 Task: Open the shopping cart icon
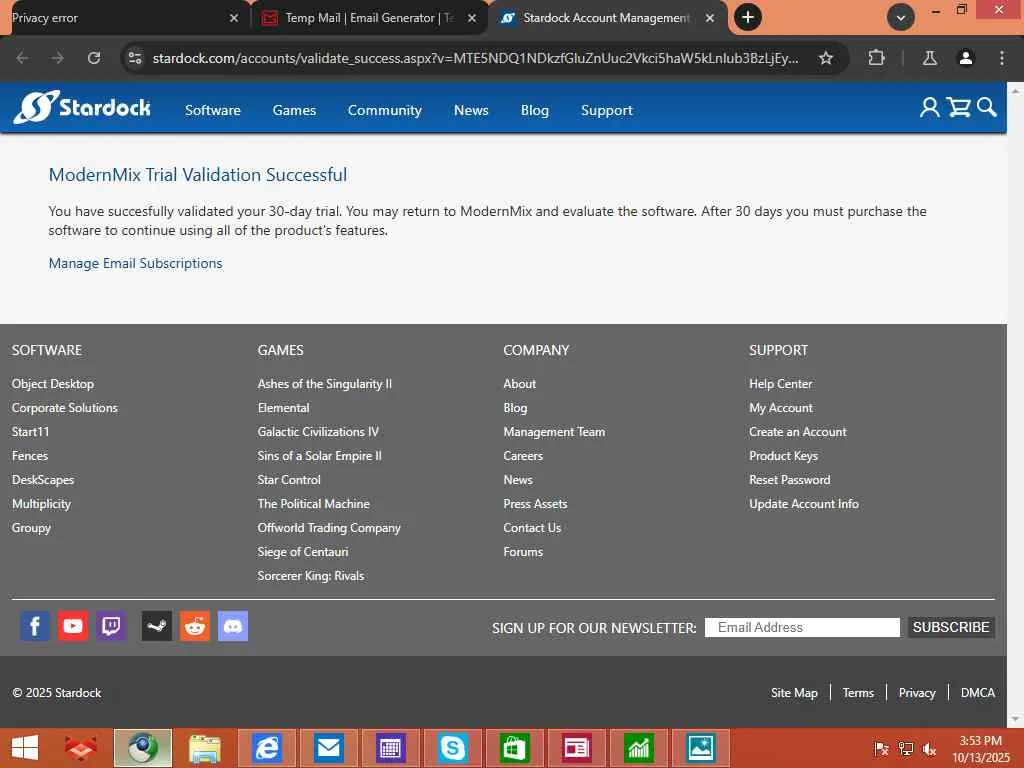[x=958, y=108]
